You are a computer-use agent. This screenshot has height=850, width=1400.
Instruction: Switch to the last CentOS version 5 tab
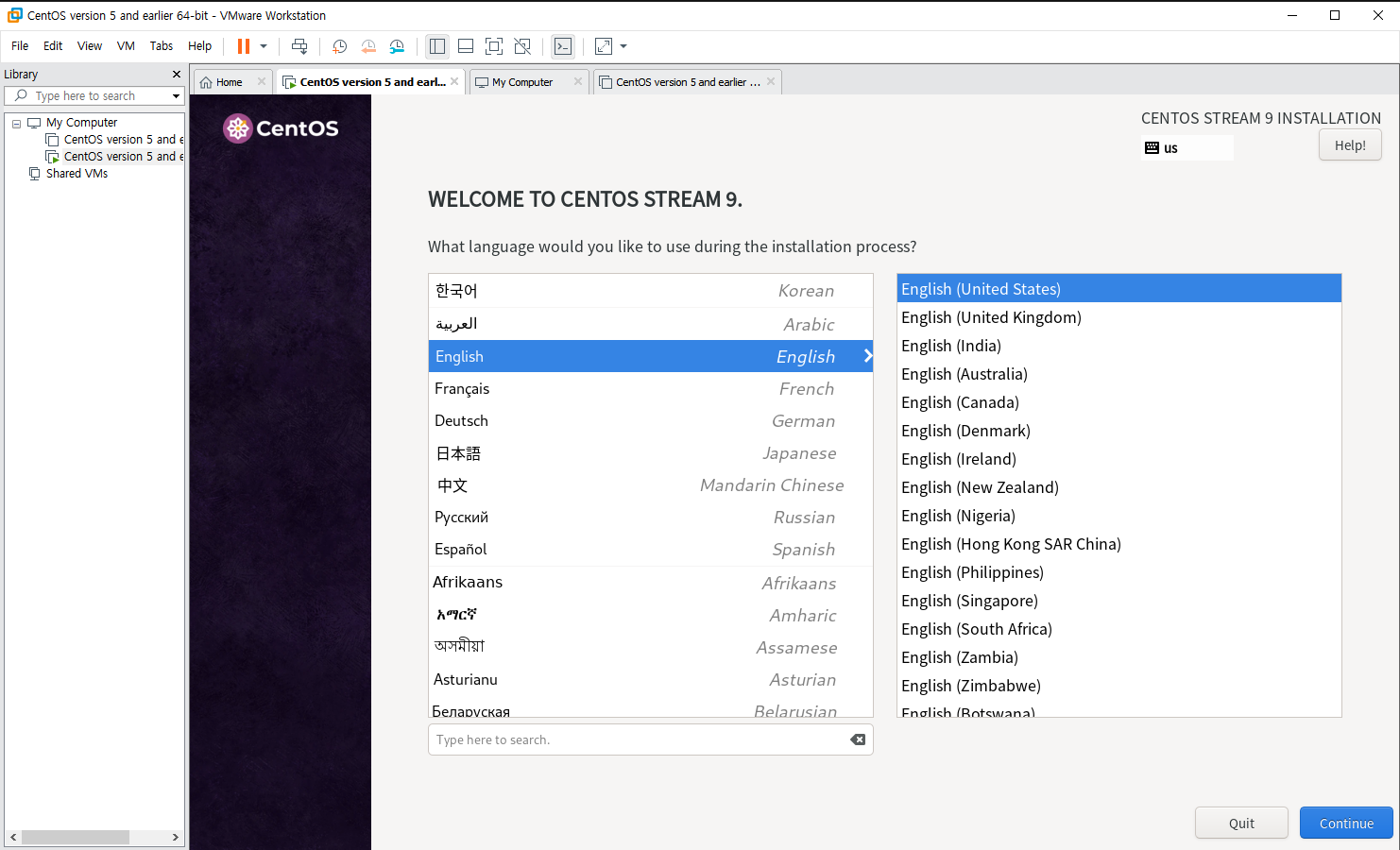point(688,82)
